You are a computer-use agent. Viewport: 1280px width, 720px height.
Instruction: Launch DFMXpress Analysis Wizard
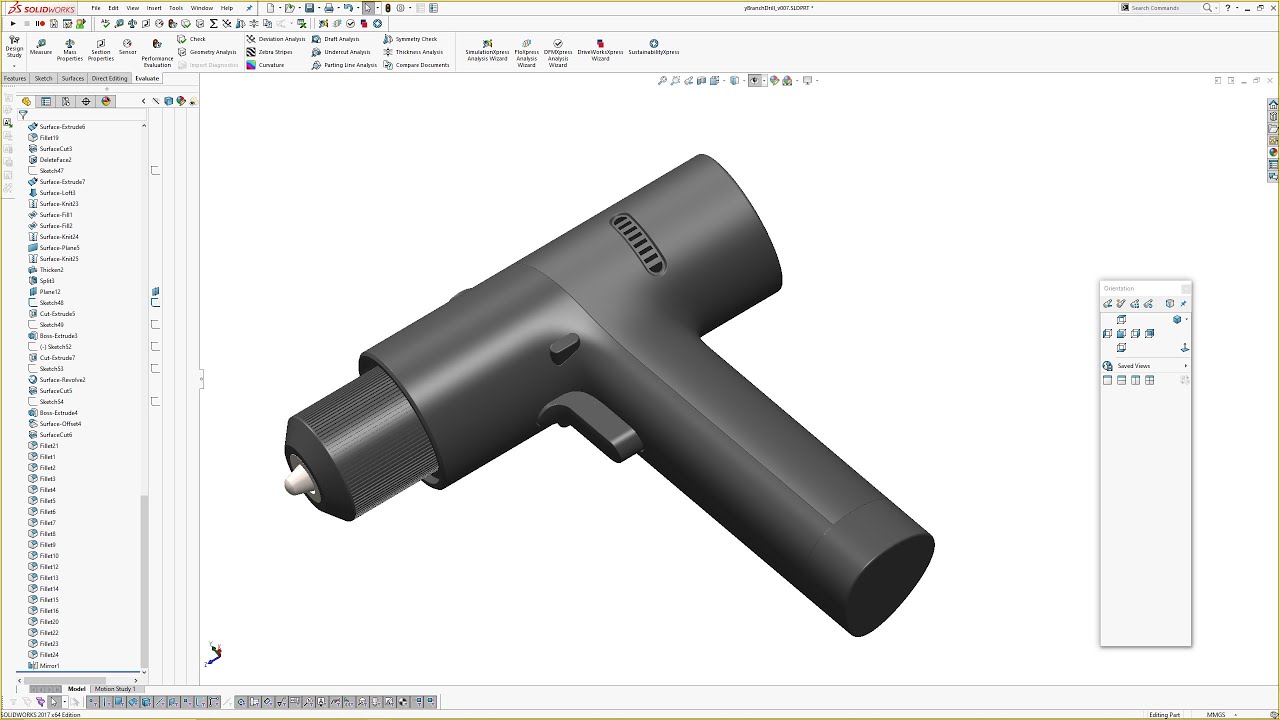click(x=558, y=52)
